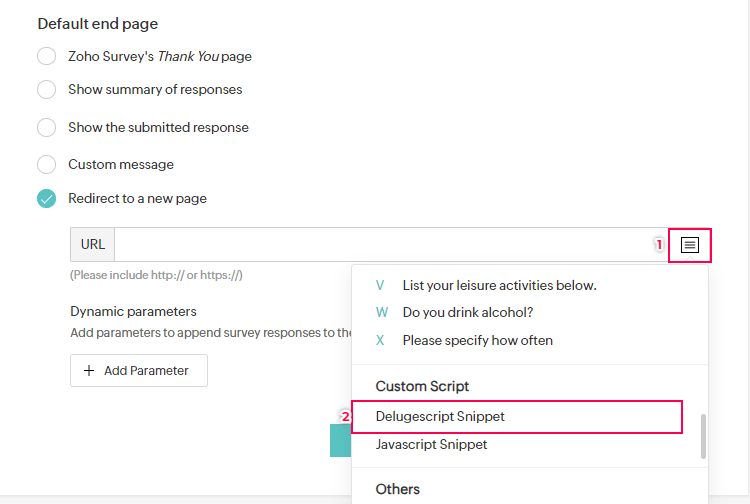Pick Javascript Snippet from the list
The image size is (750, 504).
(x=431, y=444)
